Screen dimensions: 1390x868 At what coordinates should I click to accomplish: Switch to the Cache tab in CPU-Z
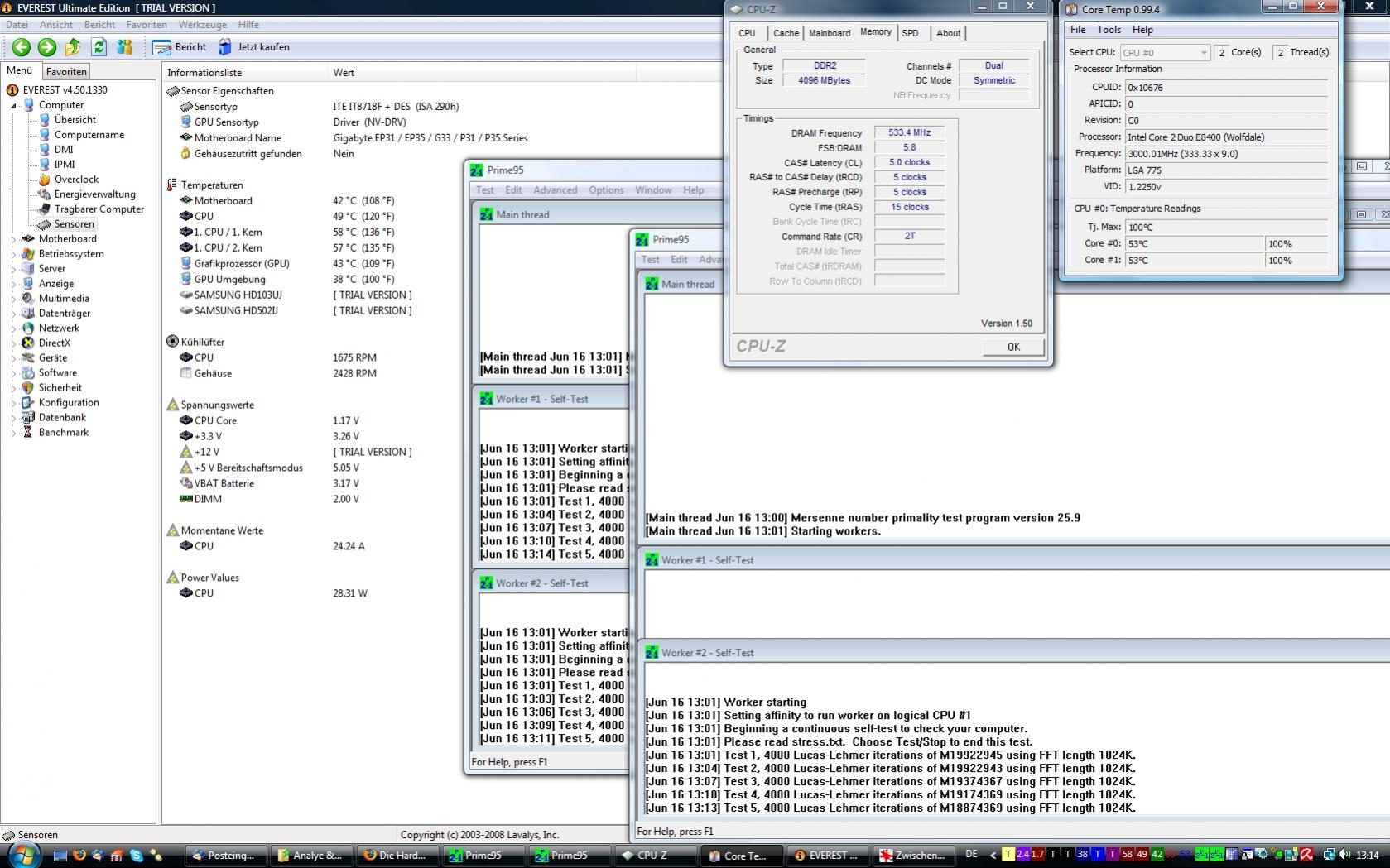(786, 33)
